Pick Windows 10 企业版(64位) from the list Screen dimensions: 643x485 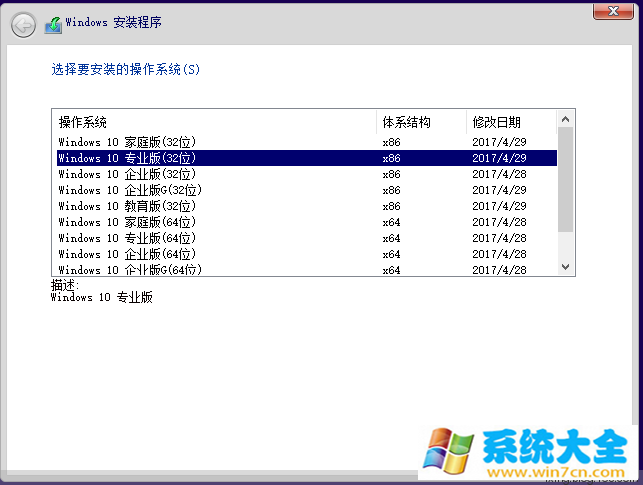[x=130, y=254]
